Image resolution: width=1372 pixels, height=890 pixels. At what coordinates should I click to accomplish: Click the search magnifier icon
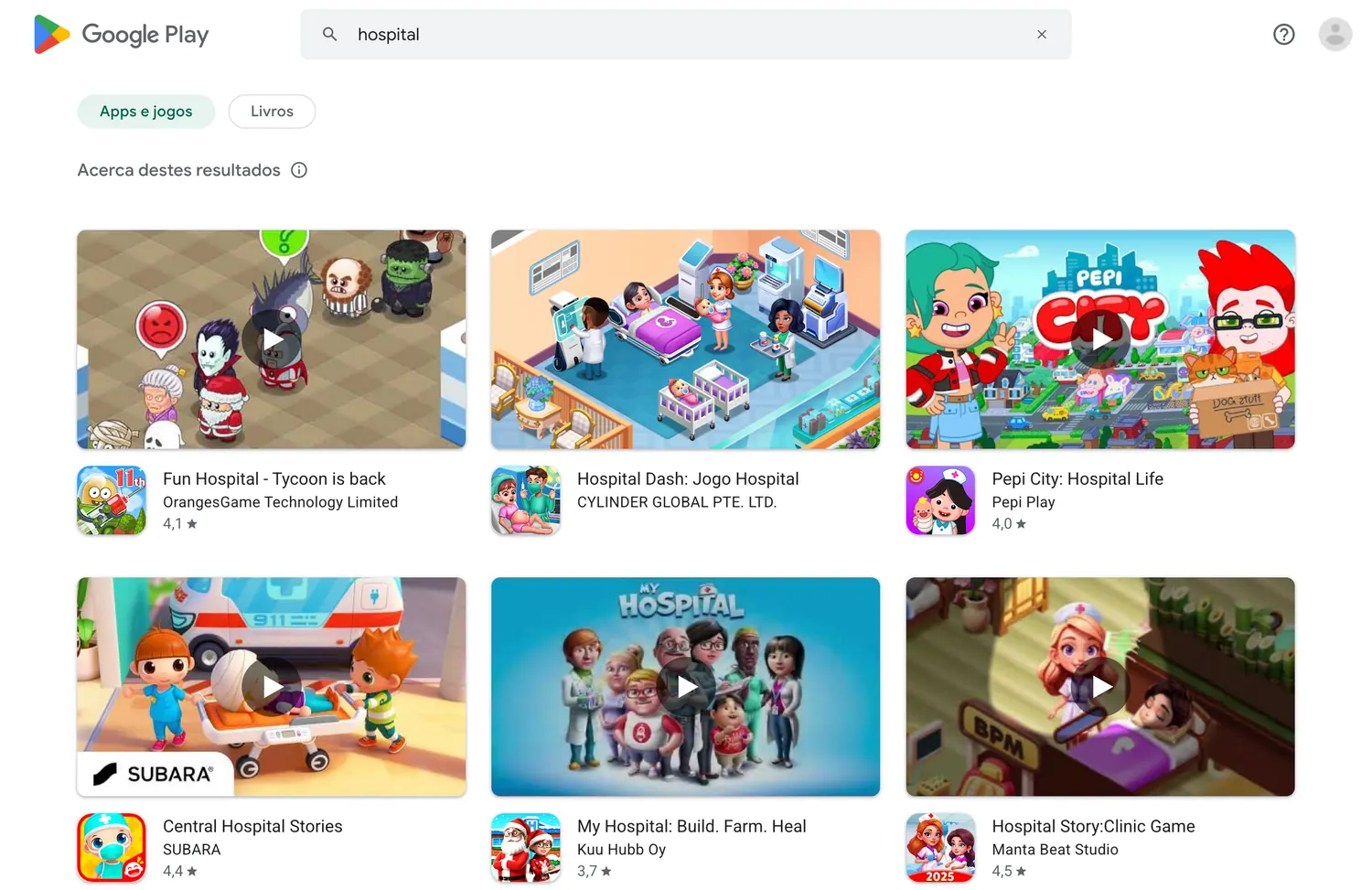point(329,34)
